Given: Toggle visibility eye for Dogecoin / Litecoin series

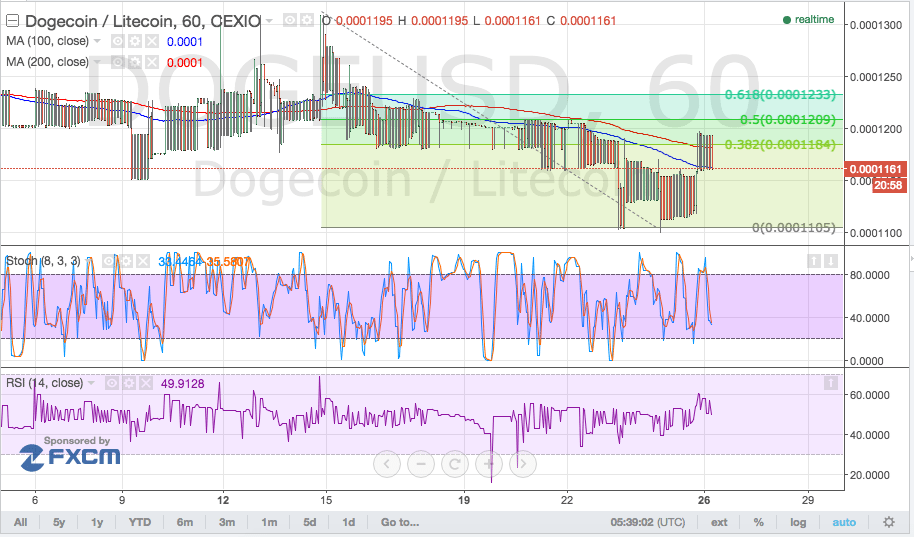Looking at the screenshot, I should 290,21.
